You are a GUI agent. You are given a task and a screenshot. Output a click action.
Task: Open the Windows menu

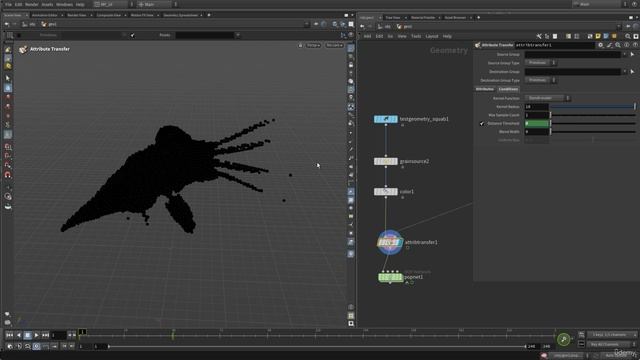[x=64, y=4]
